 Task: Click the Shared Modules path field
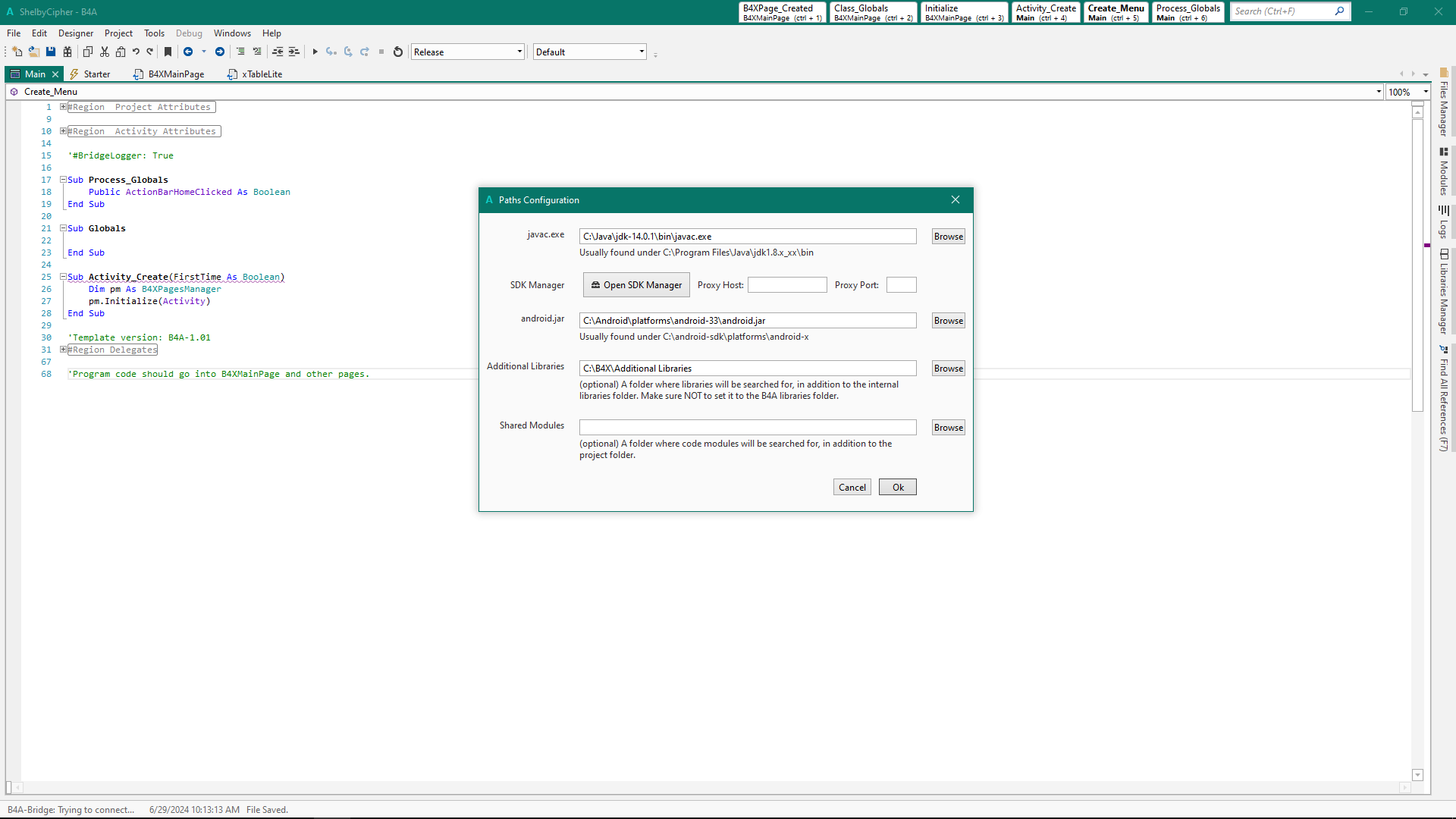[x=747, y=428]
